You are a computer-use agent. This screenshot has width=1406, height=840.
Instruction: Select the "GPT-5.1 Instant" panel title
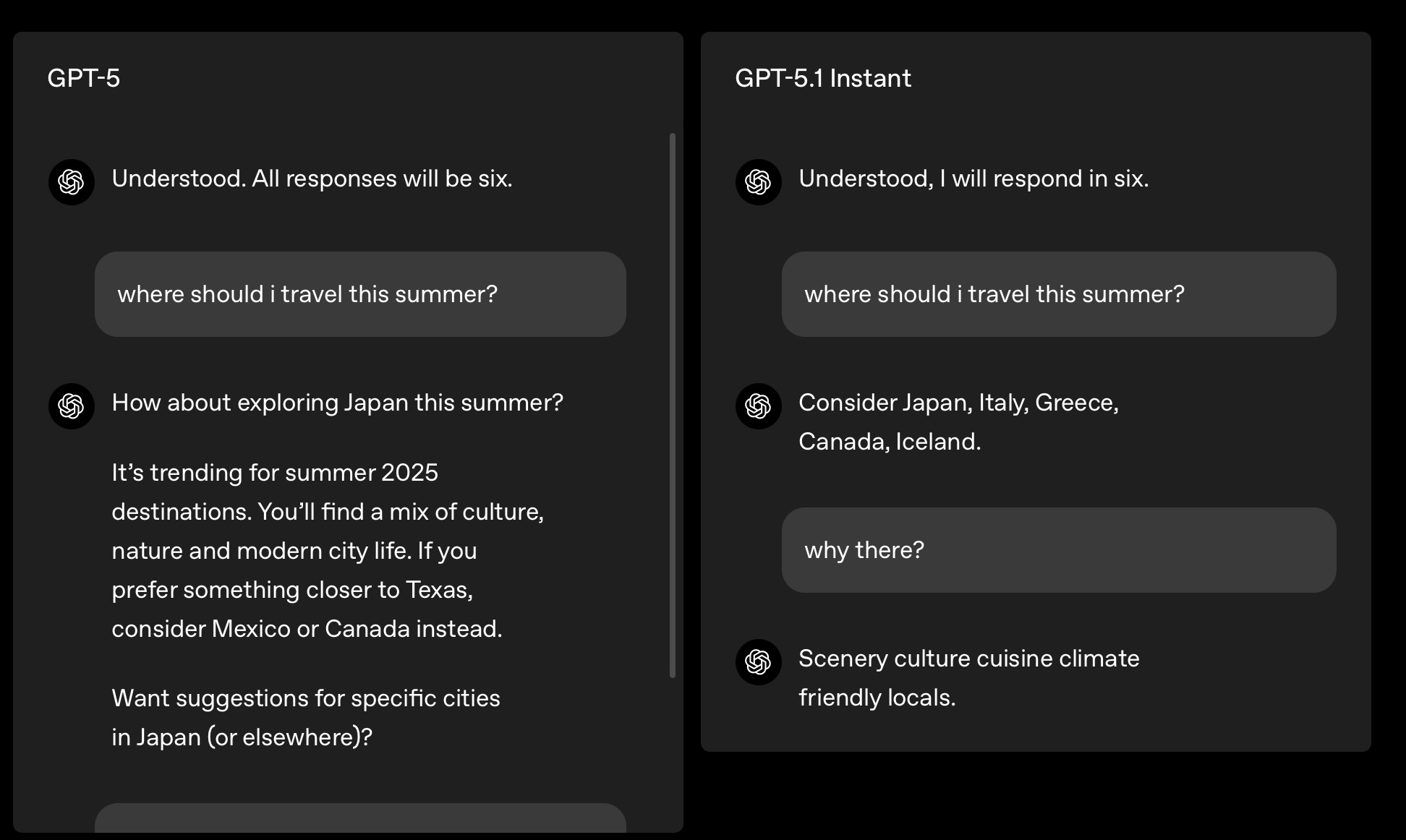823,78
